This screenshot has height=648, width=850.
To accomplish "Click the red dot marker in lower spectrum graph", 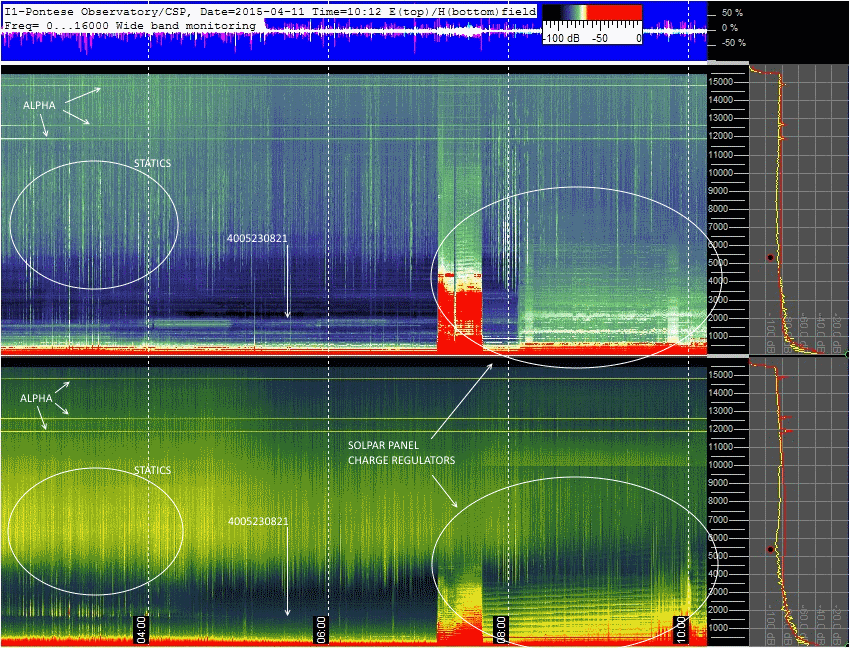I will point(770,549).
